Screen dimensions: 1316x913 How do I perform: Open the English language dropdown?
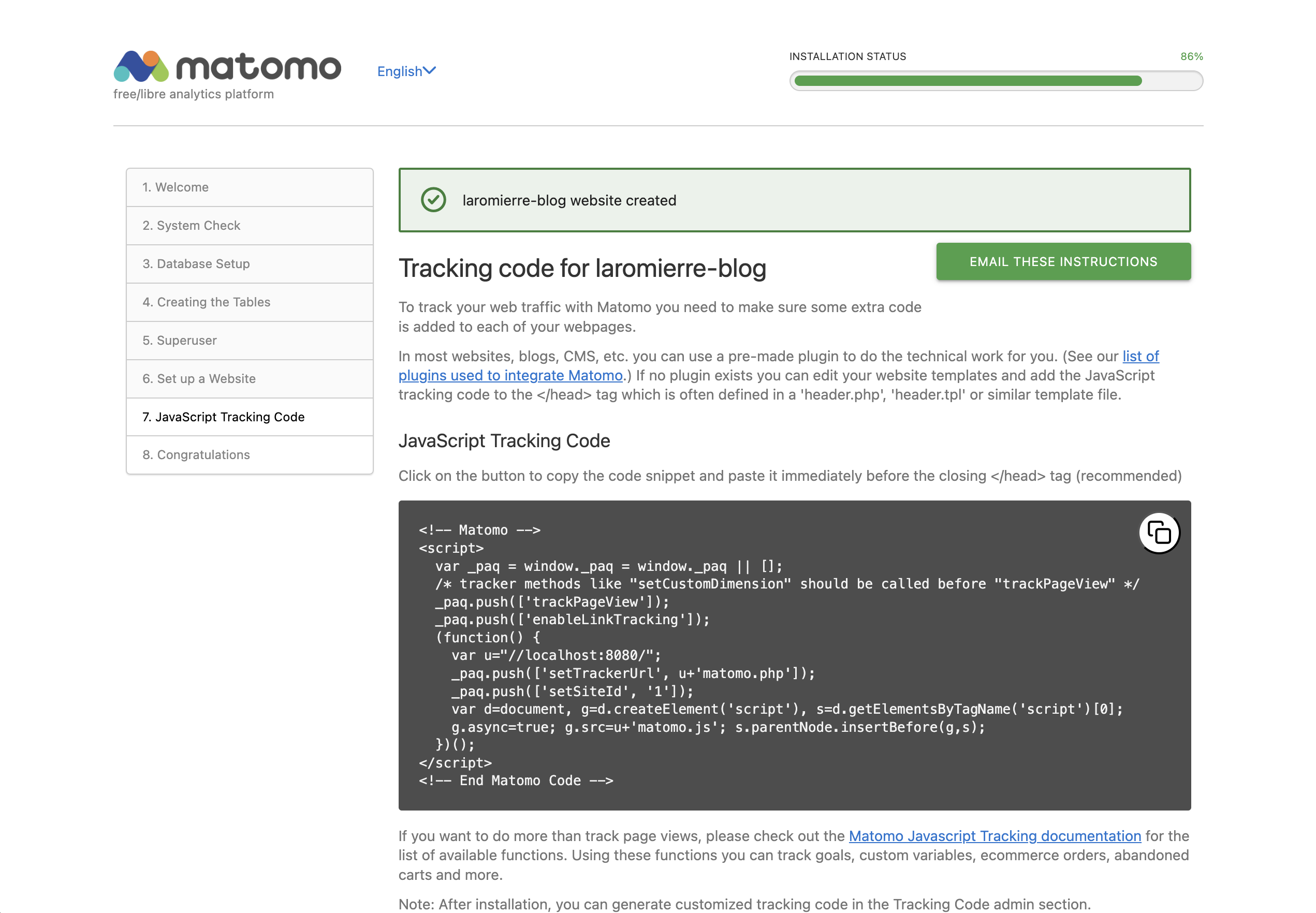[406, 70]
